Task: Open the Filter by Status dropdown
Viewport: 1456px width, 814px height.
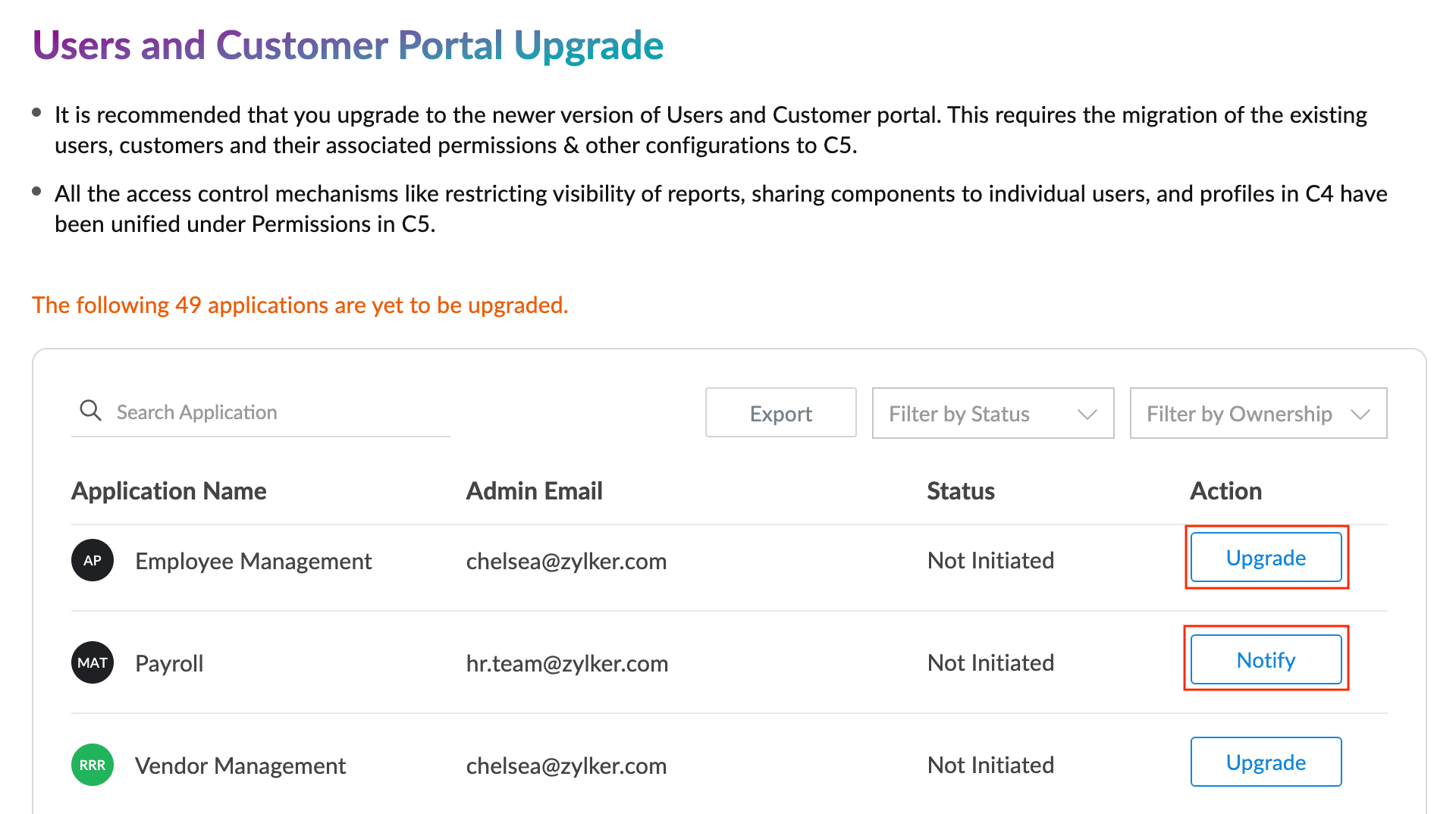Action: tap(992, 414)
